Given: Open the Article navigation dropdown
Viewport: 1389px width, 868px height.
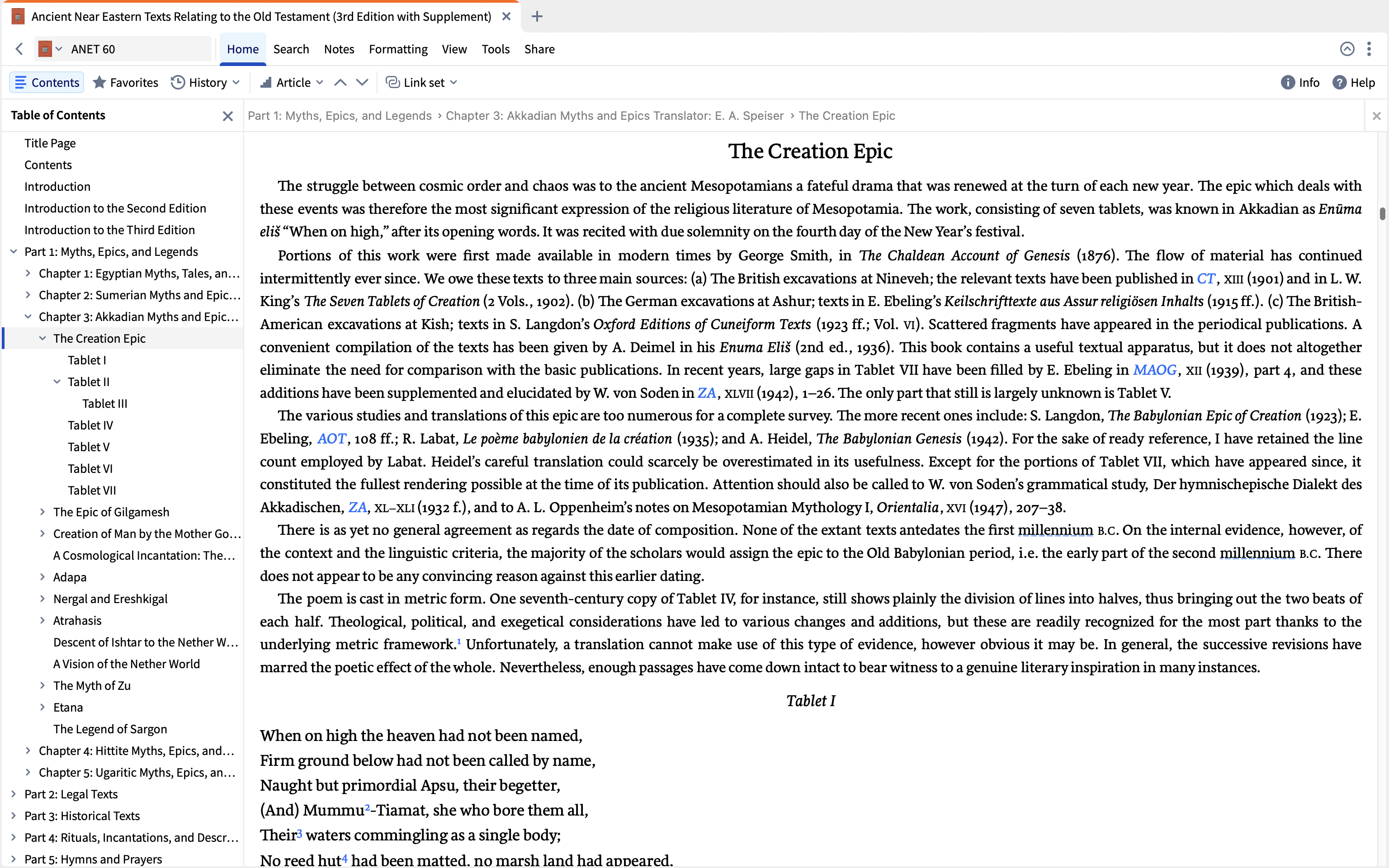Looking at the screenshot, I should click(x=292, y=82).
